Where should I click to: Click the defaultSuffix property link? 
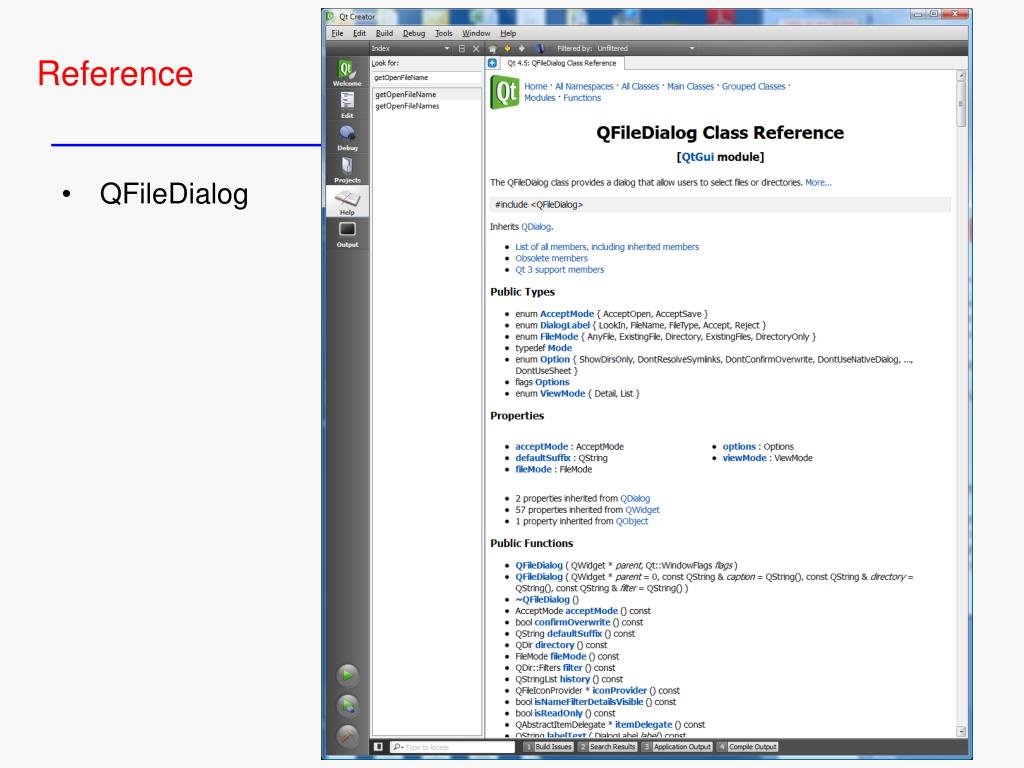click(x=543, y=458)
